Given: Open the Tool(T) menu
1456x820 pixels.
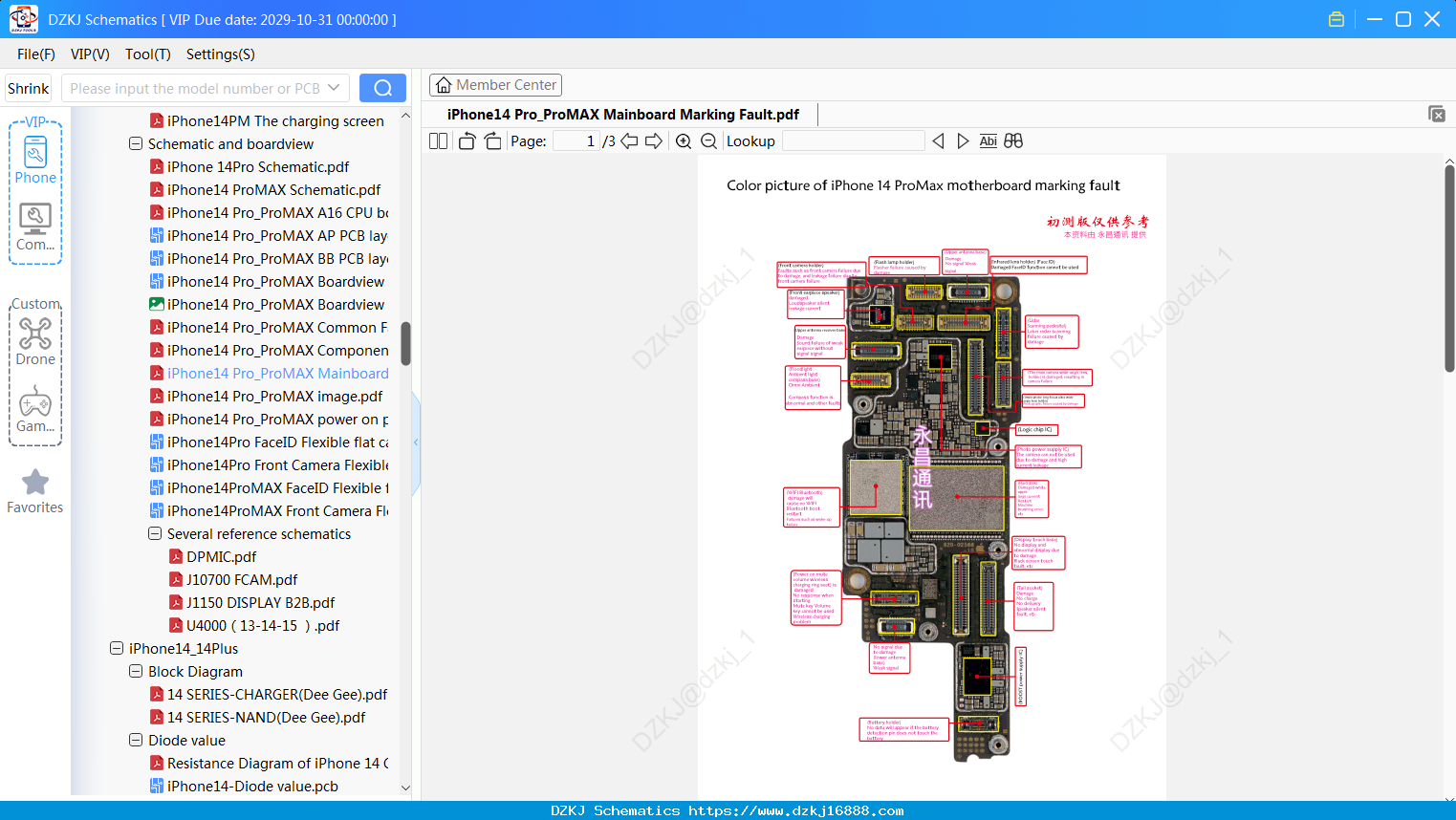Looking at the screenshot, I should click(147, 54).
